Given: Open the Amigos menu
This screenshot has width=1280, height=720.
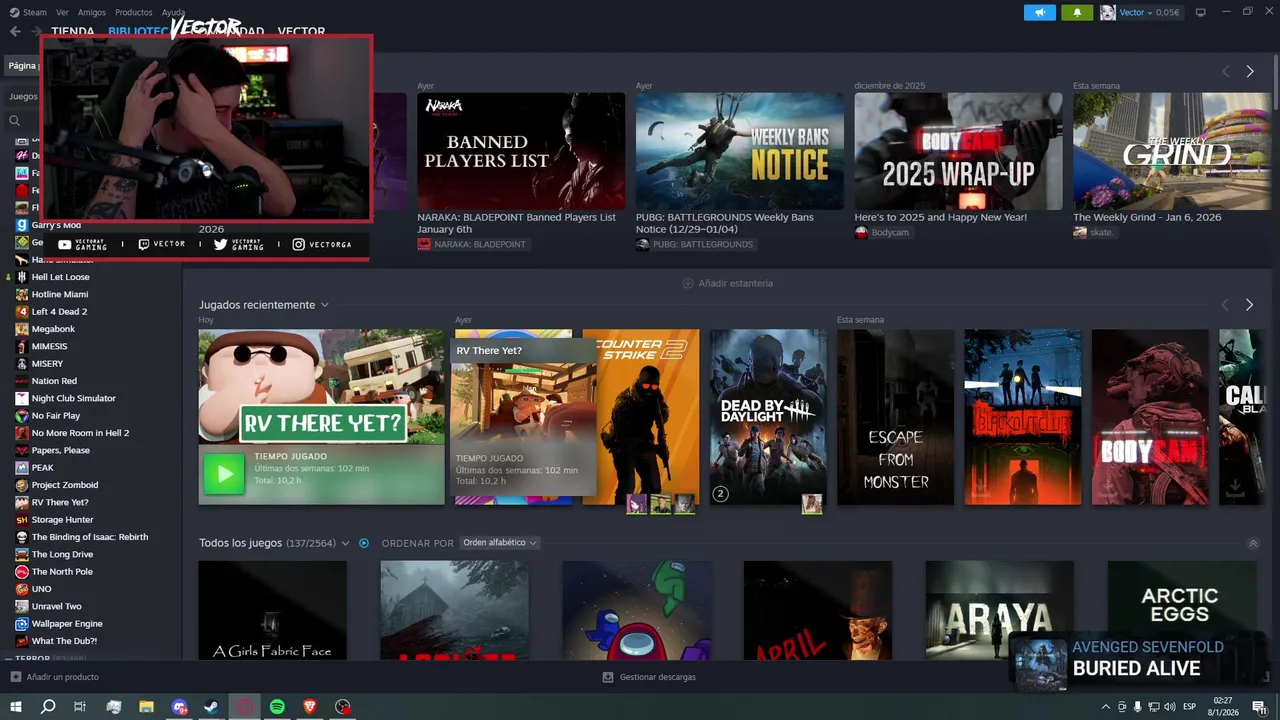Looking at the screenshot, I should click(x=92, y=12).
